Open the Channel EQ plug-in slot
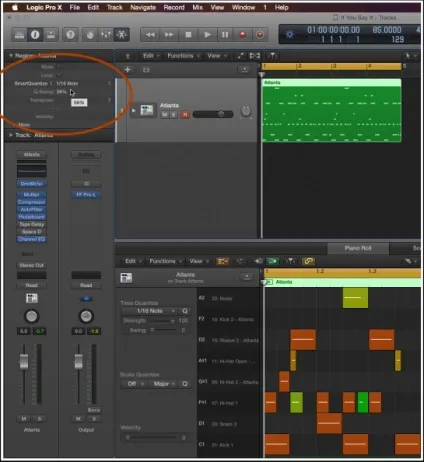The height and width of the screenshot is (462, 424). (32, 239)
